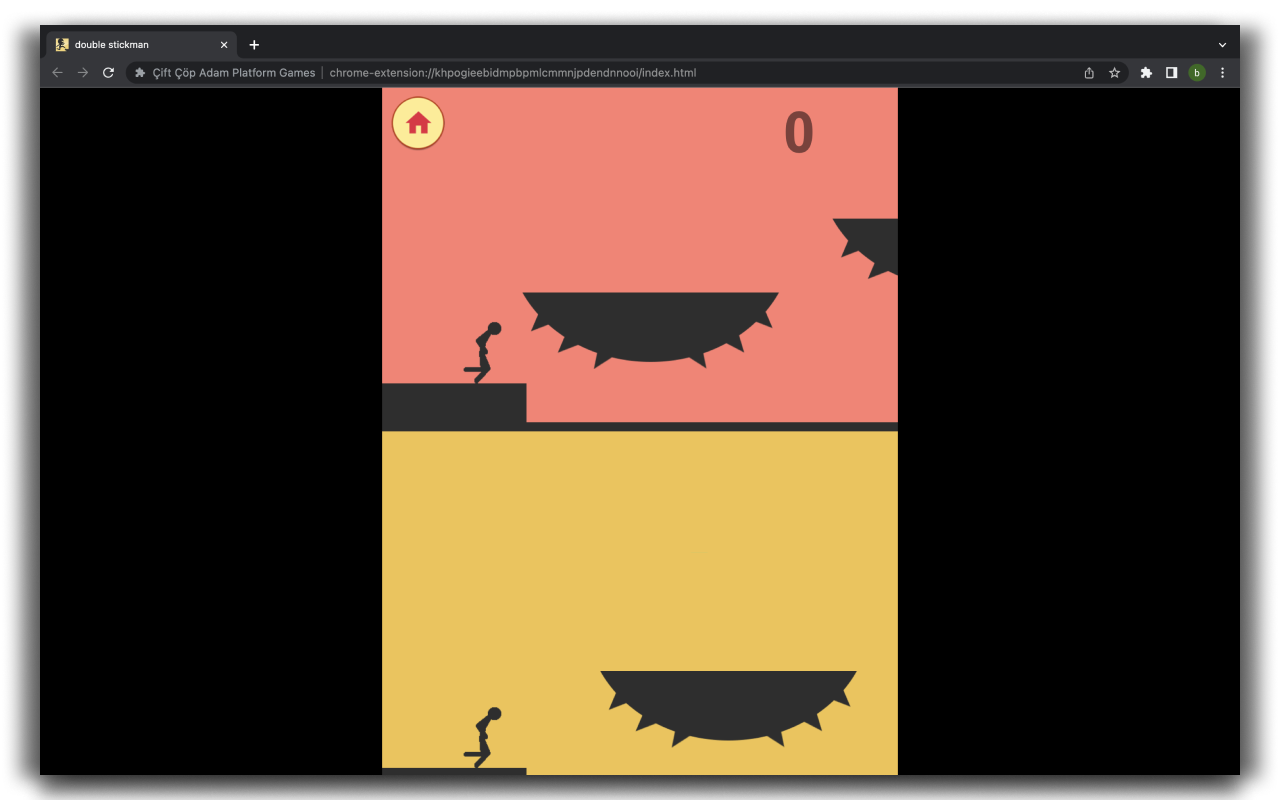This screenshot has width=1280, height=800.
Task: Open a new browser tab
Action: (254, 45)
